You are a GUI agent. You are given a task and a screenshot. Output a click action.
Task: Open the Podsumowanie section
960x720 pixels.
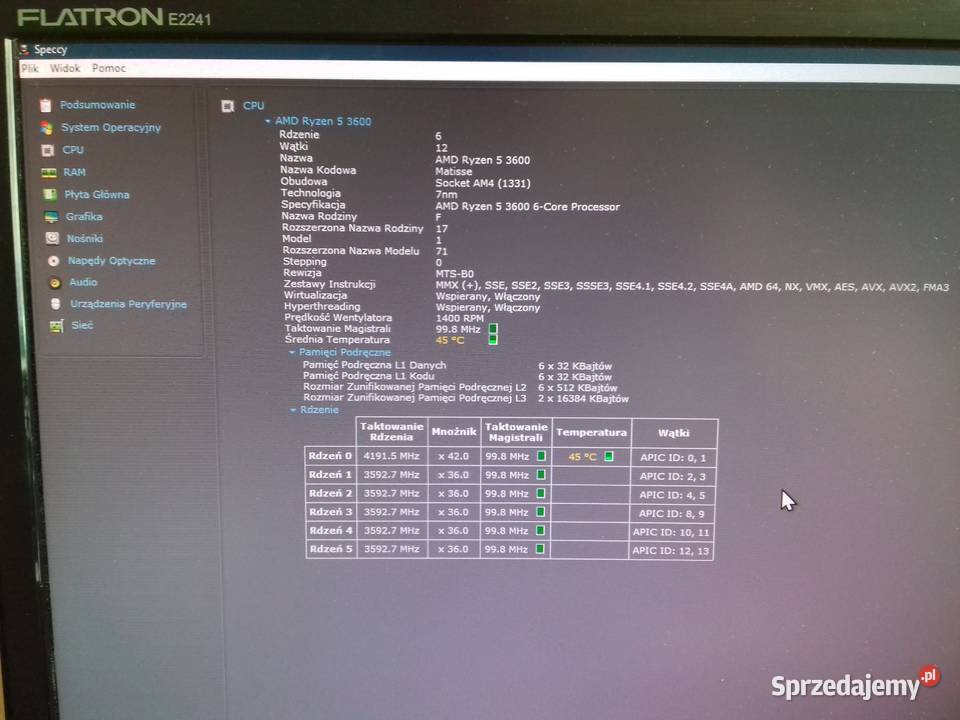tap(97, 105)
